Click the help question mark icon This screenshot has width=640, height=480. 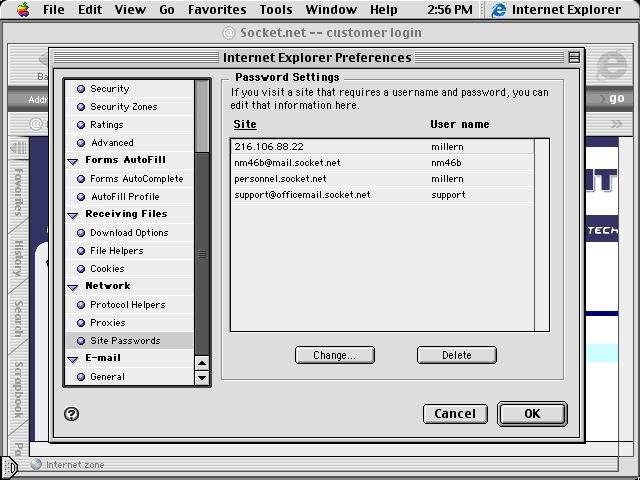(x=71, y=414)
